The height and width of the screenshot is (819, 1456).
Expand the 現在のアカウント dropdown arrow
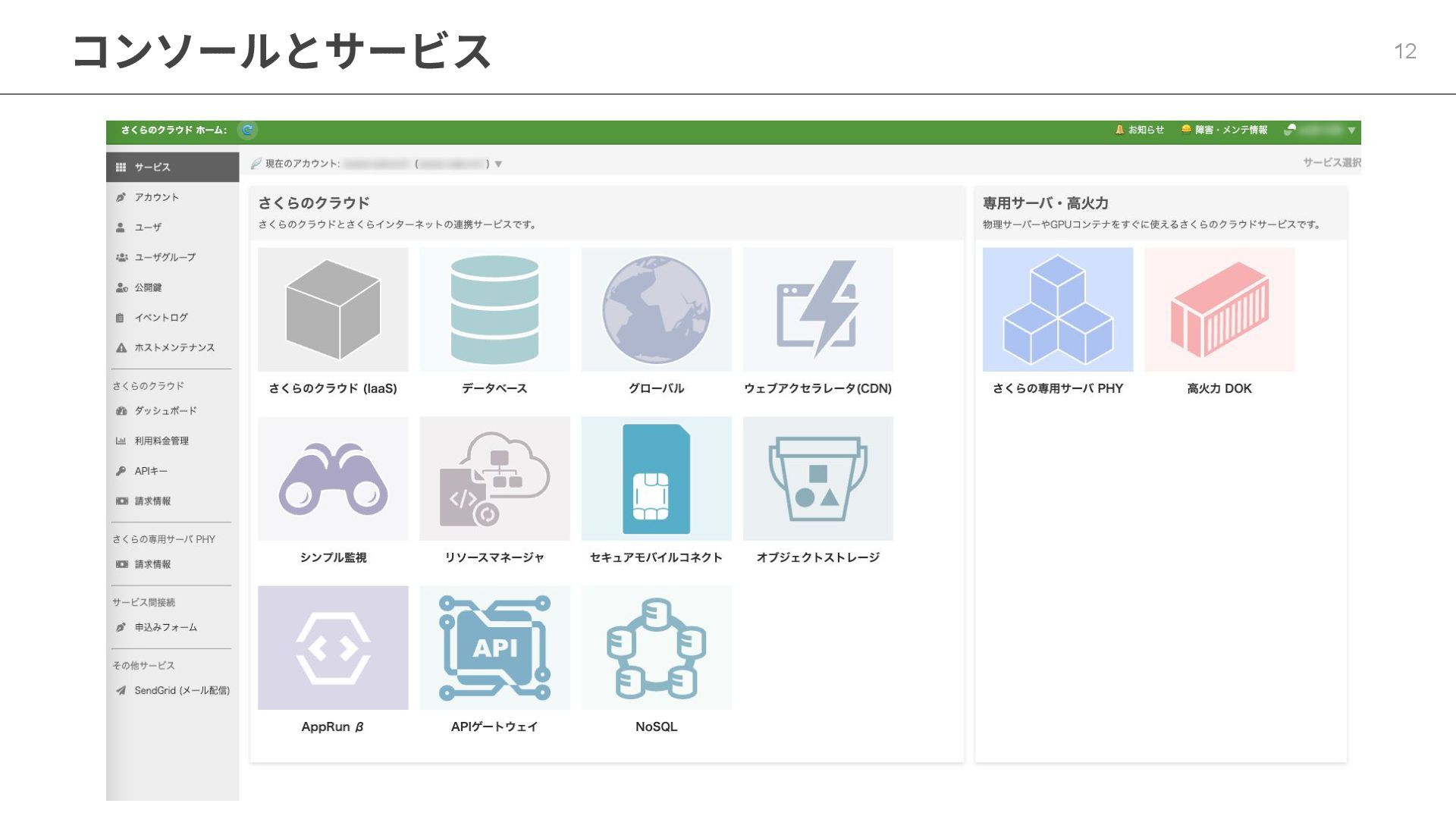[498, 164]
